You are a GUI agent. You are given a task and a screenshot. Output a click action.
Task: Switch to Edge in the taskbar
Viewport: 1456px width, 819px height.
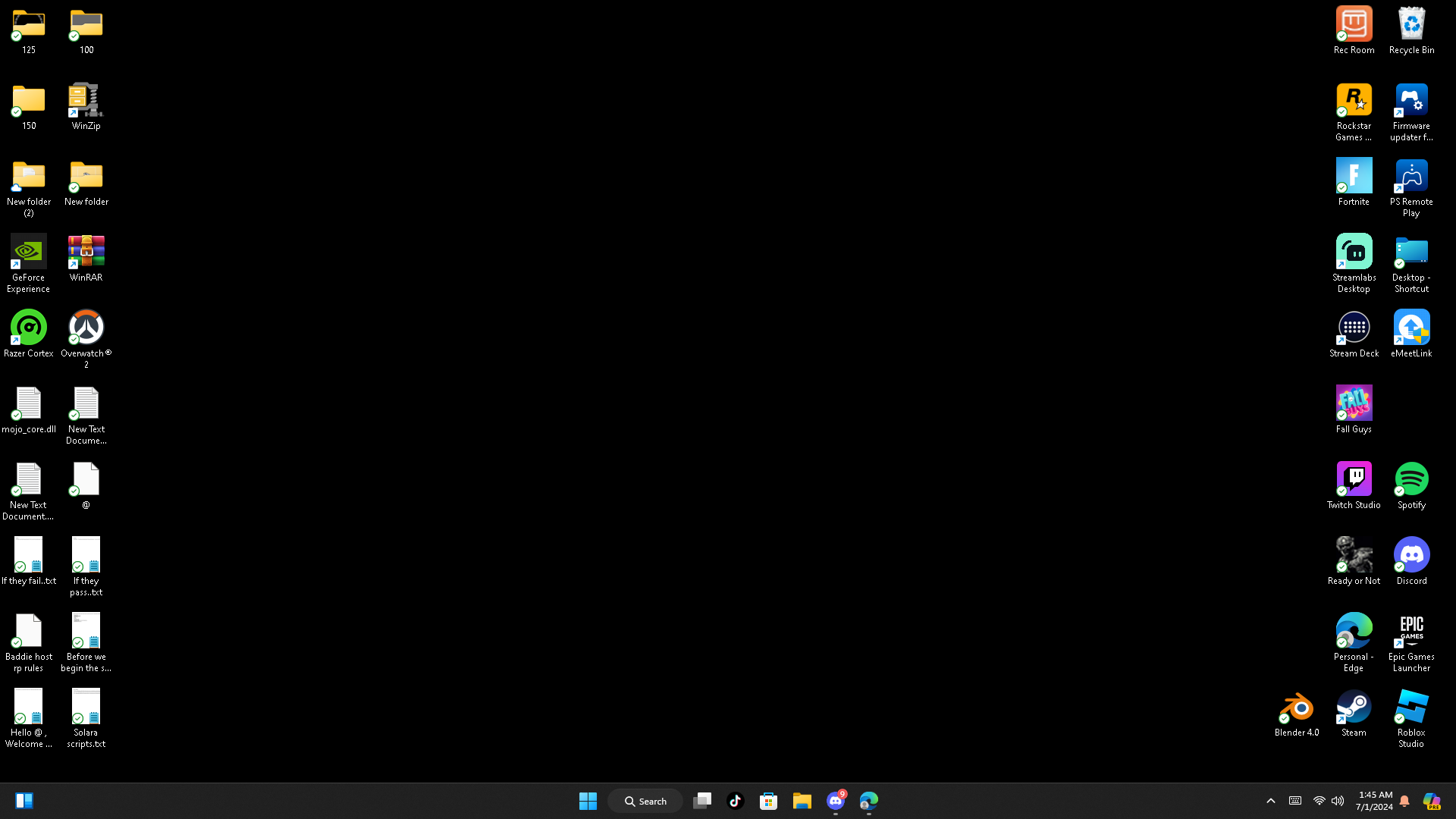[x=869, y=801]
